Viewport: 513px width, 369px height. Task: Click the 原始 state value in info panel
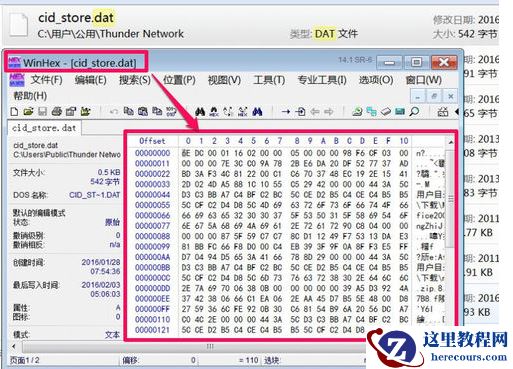pyautogui.click(x=112, y=222)
